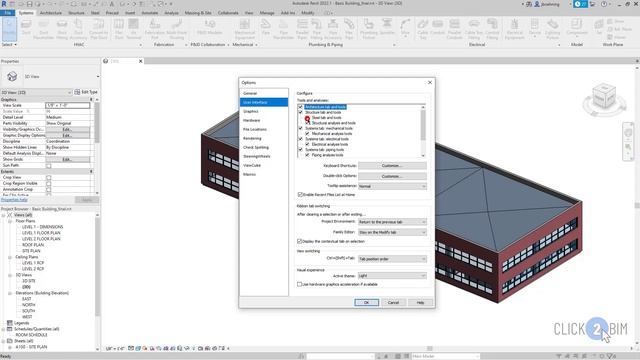Select the Lighting Fixture tool
This screenshot has height=360, width=640.
(x=552, y=29)
